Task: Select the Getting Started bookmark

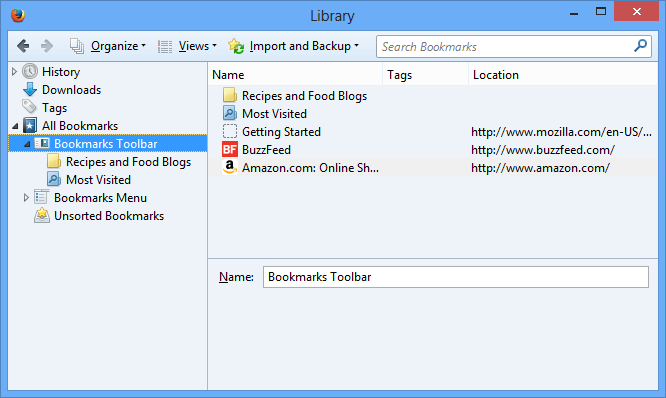Action: click(433, 132)
